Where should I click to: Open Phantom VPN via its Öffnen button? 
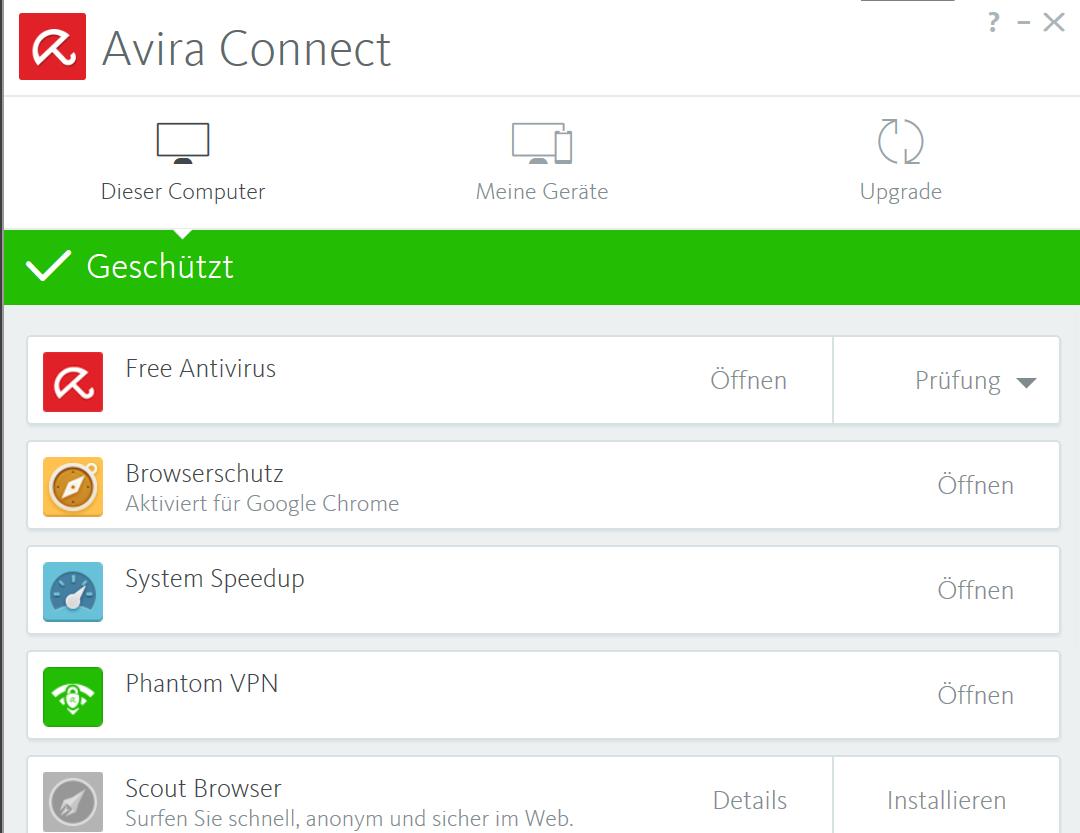click(x=975, y=695)
